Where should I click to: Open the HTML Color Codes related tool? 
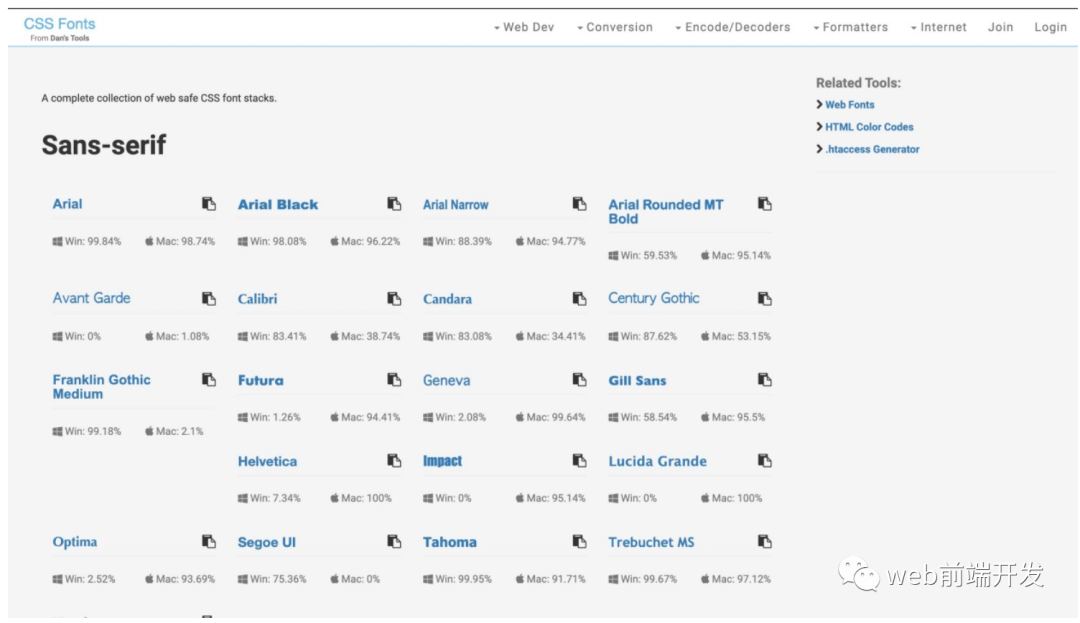point(868,127)
